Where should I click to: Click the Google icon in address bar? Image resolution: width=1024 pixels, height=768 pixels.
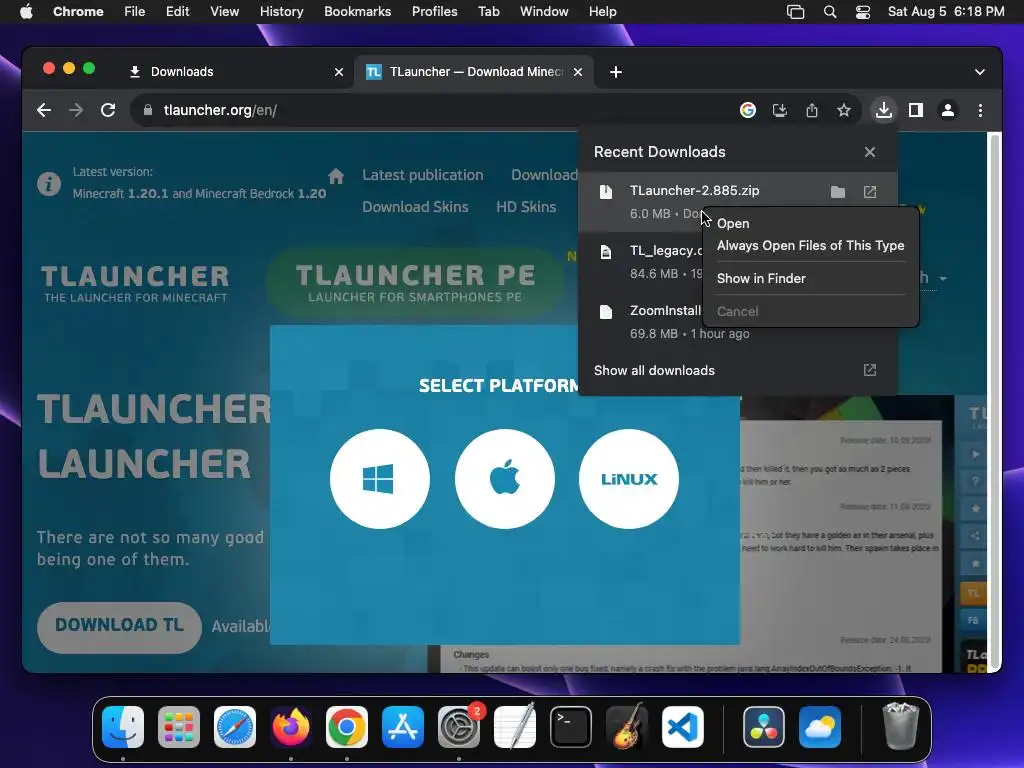748,110
